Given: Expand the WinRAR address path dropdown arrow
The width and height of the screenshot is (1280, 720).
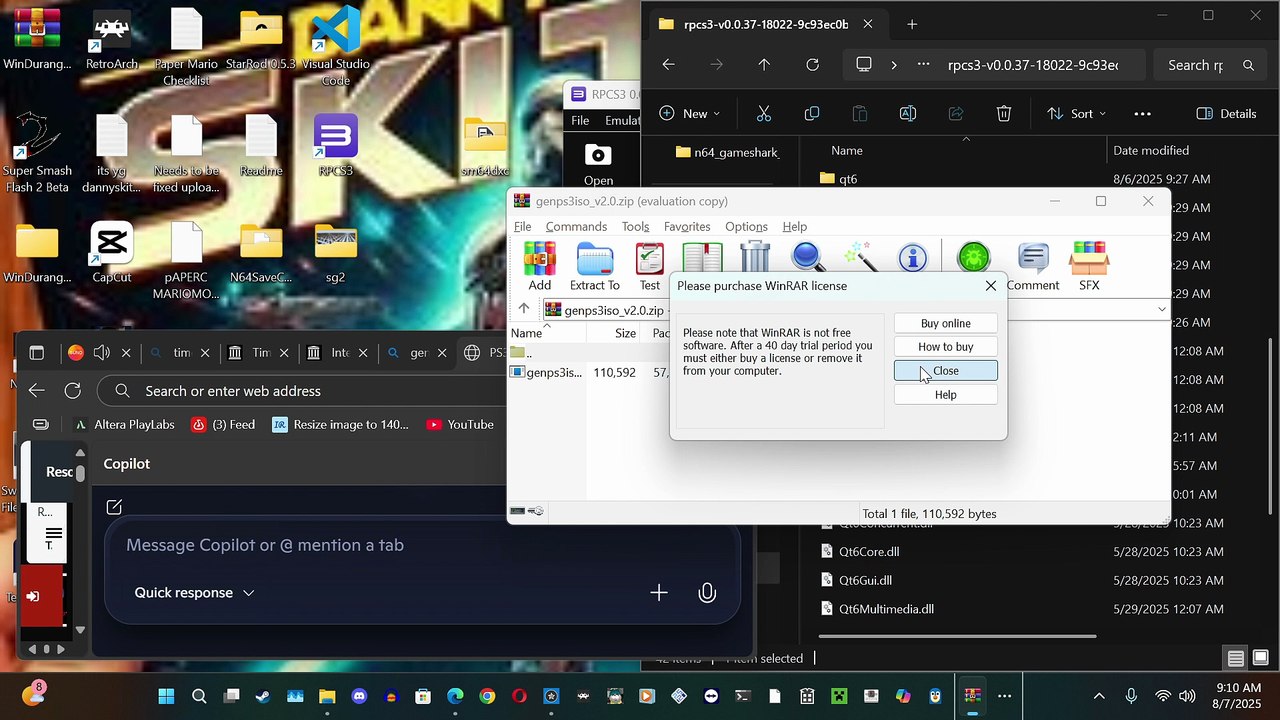Looking at the screenshot, I should click(1161, 310).
